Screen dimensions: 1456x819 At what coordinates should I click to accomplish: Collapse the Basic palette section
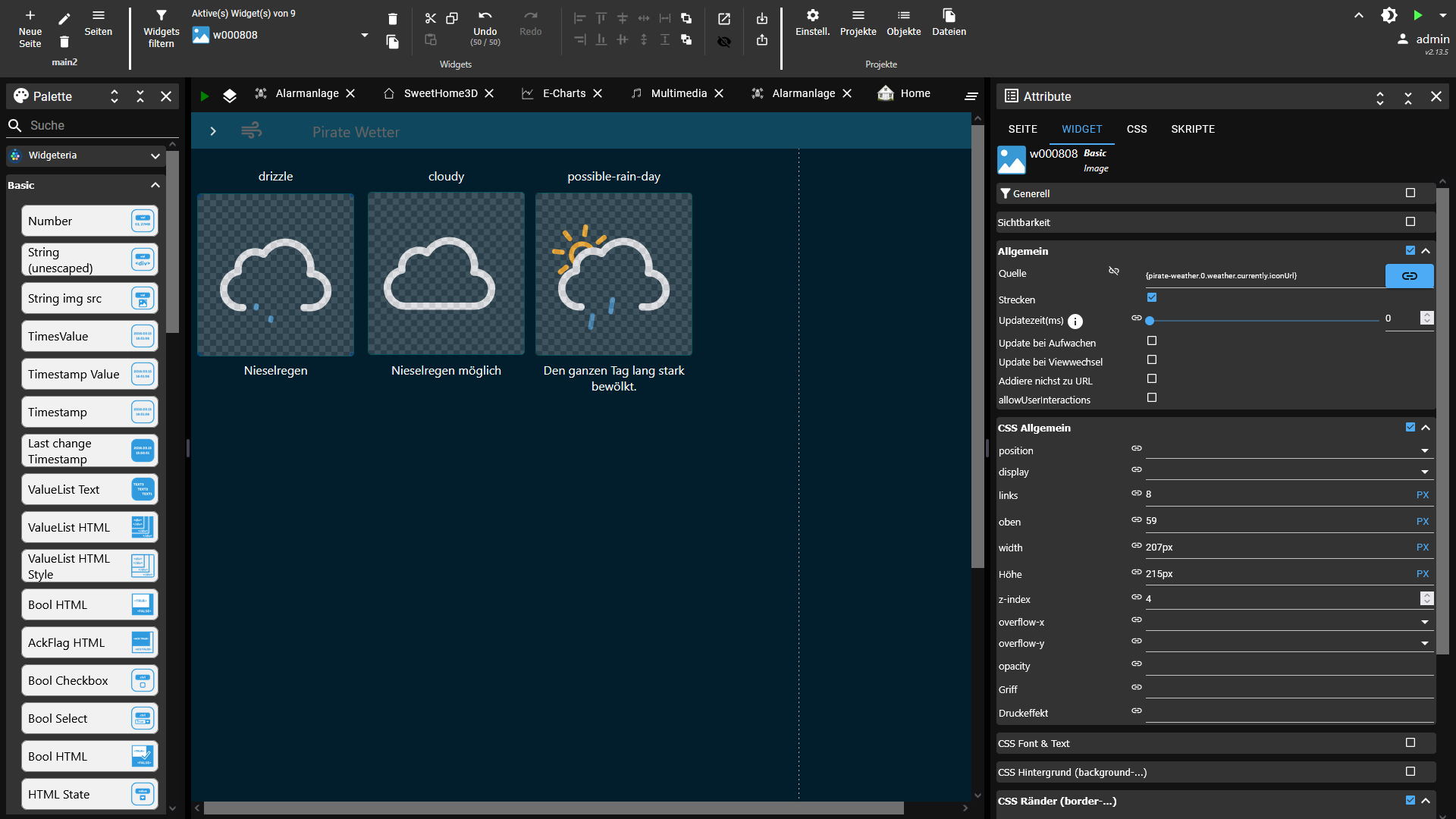tap(155, 185)
